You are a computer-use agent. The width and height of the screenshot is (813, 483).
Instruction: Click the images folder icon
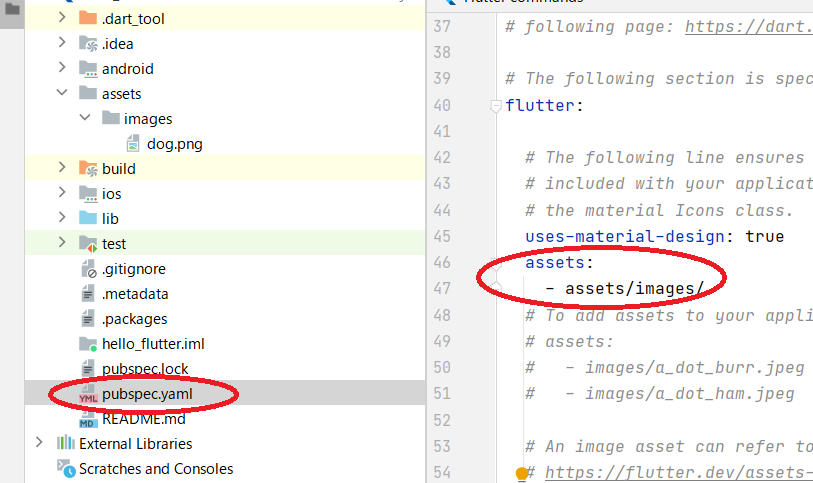(x=110, y=118)
